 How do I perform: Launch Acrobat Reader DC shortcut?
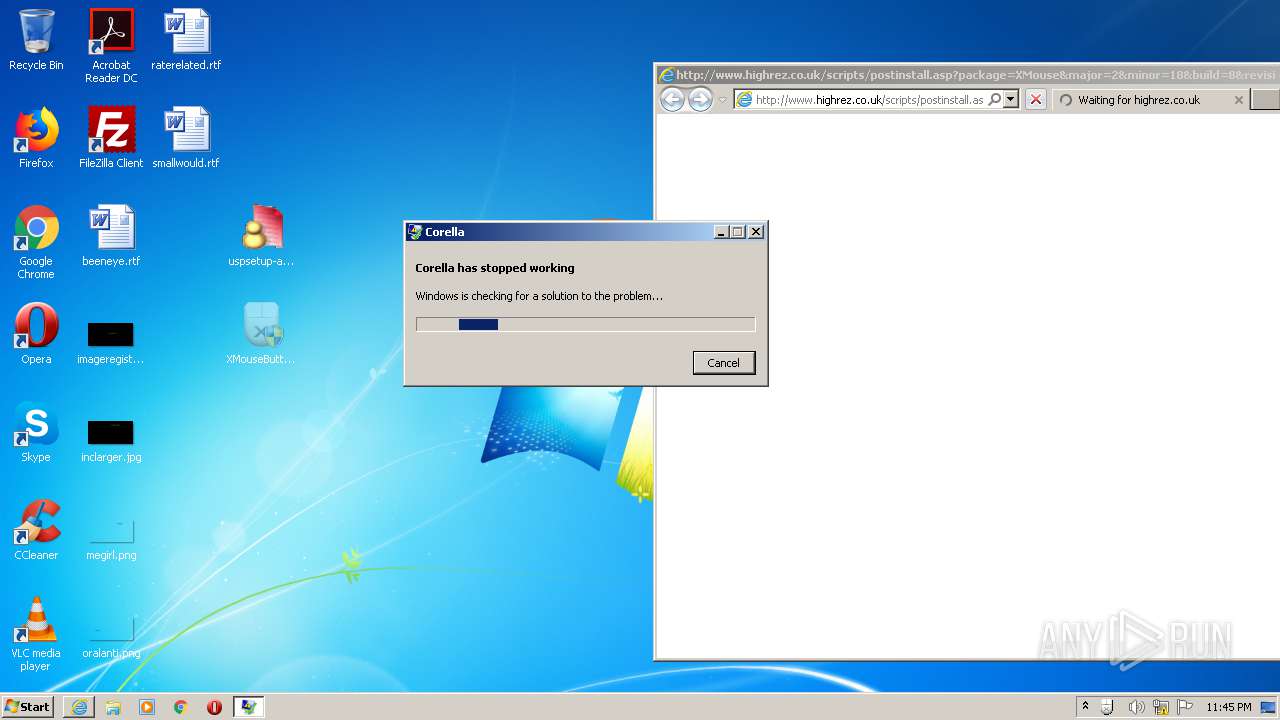(111, 45)
